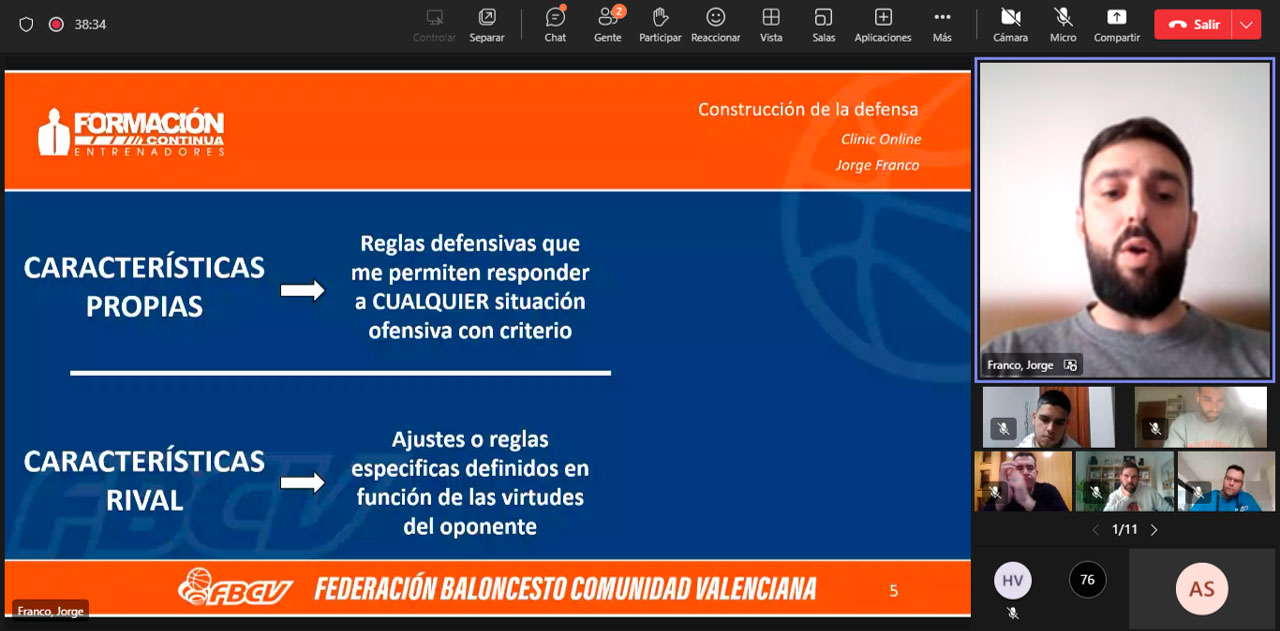Image resolution: width=1280 pixels, height=631 pixels.
Task: Click pin icon beside Franco, Jorge name
Action: pos(1070,365)
